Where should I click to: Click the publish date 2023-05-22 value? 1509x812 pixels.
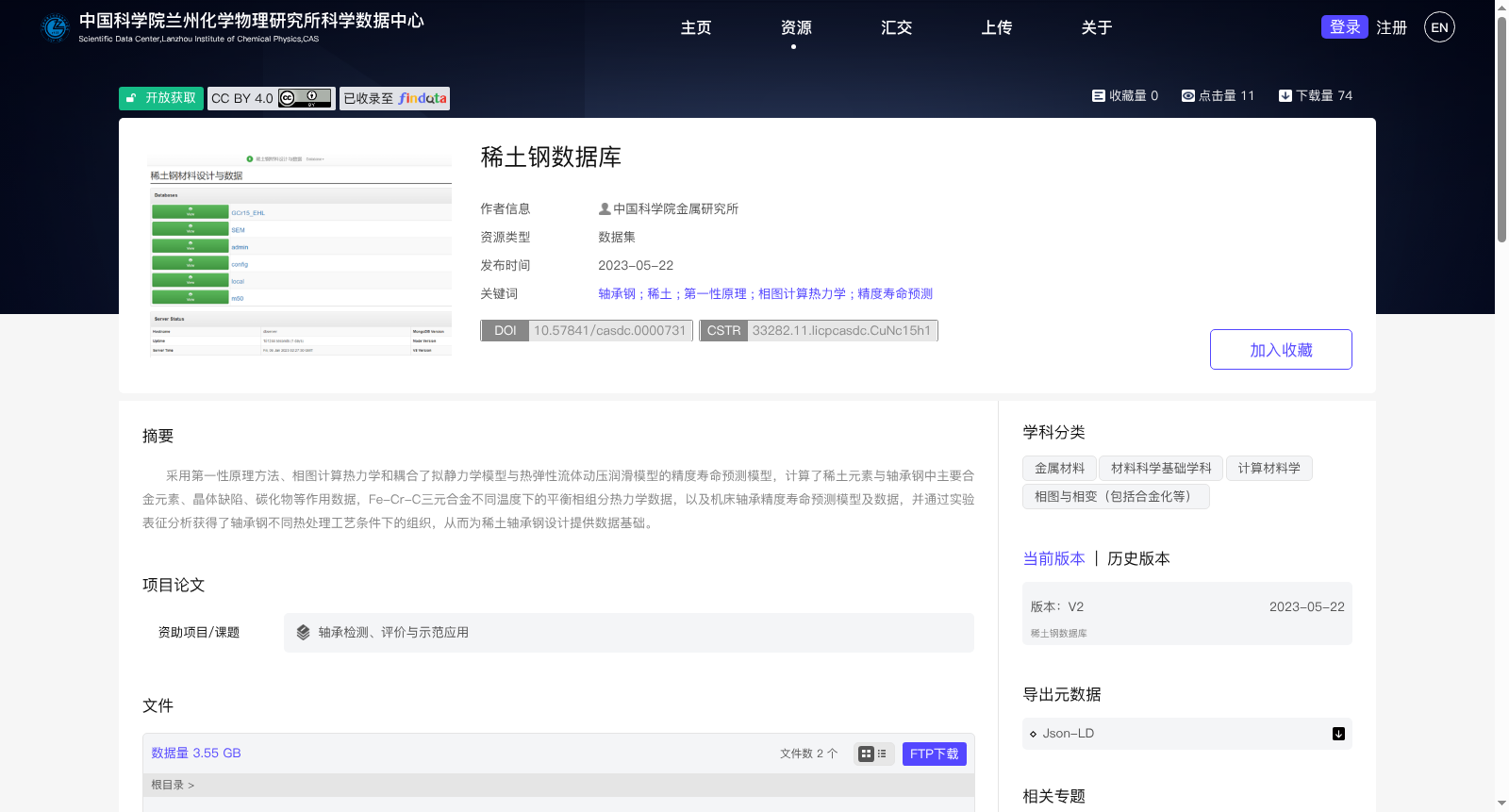click(x=636, y=265)
